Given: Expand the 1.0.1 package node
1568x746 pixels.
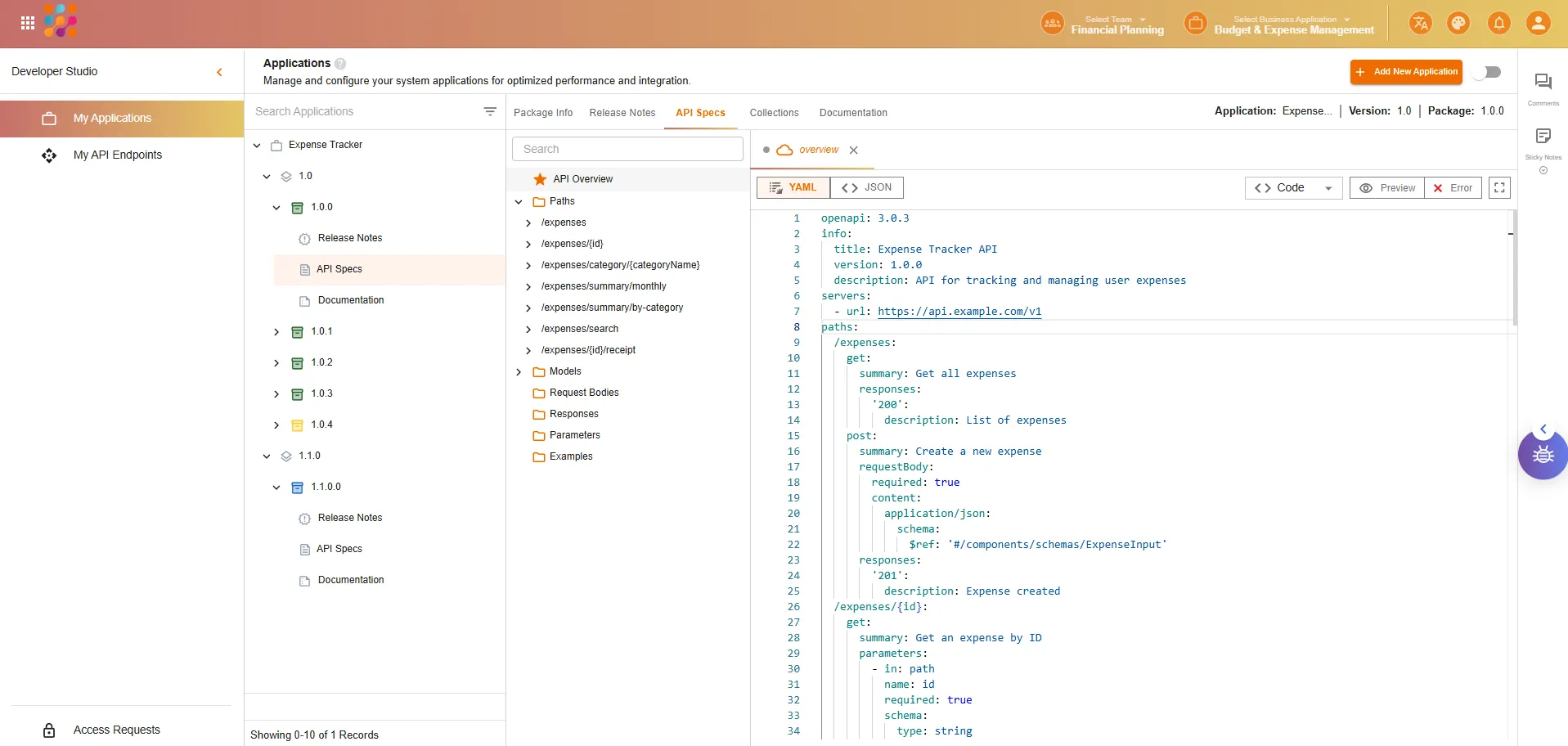Looking at the screenshot, I should [x=276, y=332].
